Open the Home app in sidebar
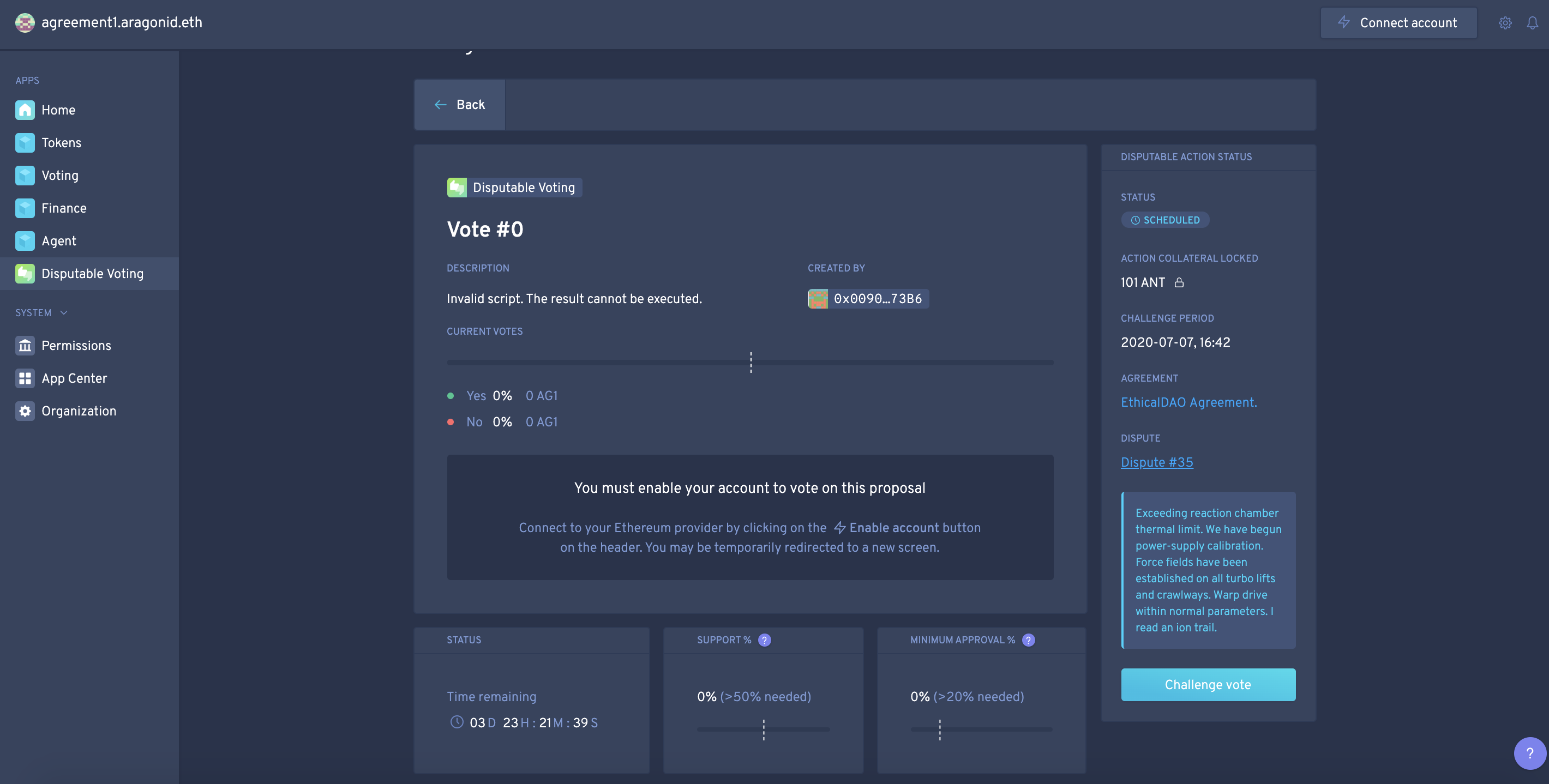 (x=58, y=110)
